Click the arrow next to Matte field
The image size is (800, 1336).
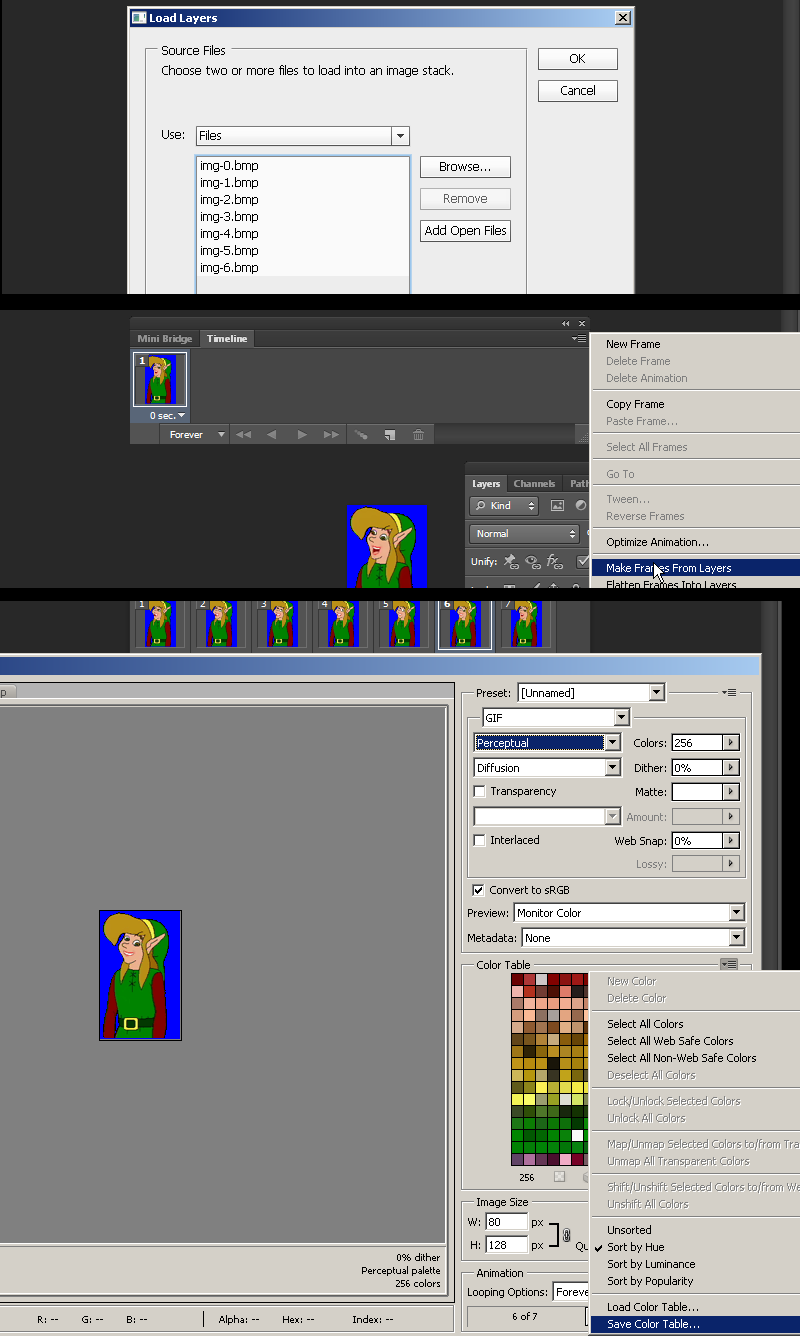tap(731, 792)
